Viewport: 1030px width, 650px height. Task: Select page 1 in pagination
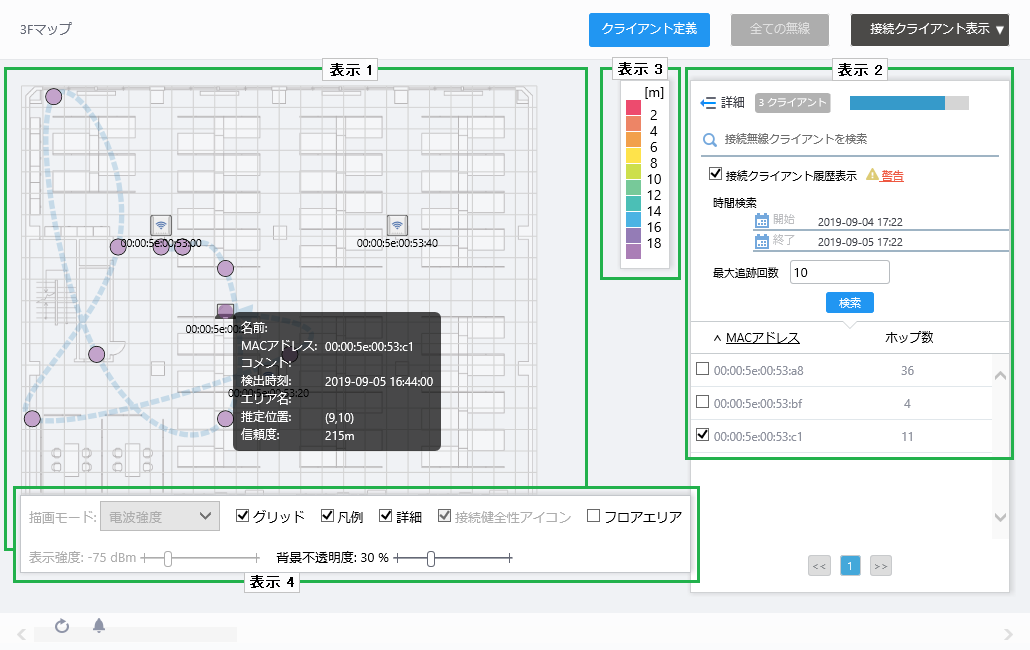[850, 566]
